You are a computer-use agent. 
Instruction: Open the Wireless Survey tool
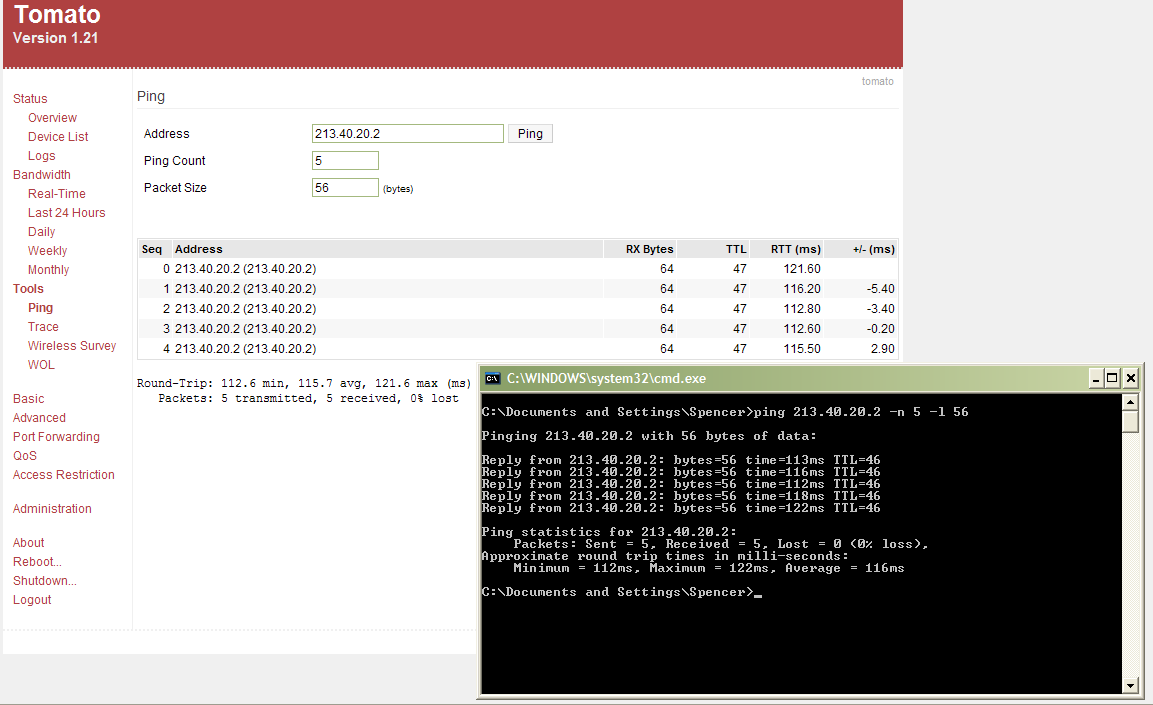(x=72, y=346)
